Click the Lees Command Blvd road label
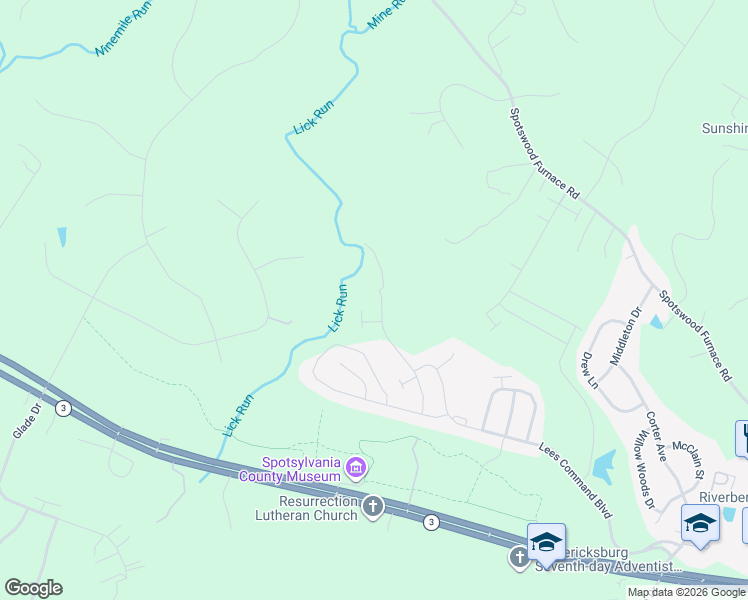 pos(575,480)
